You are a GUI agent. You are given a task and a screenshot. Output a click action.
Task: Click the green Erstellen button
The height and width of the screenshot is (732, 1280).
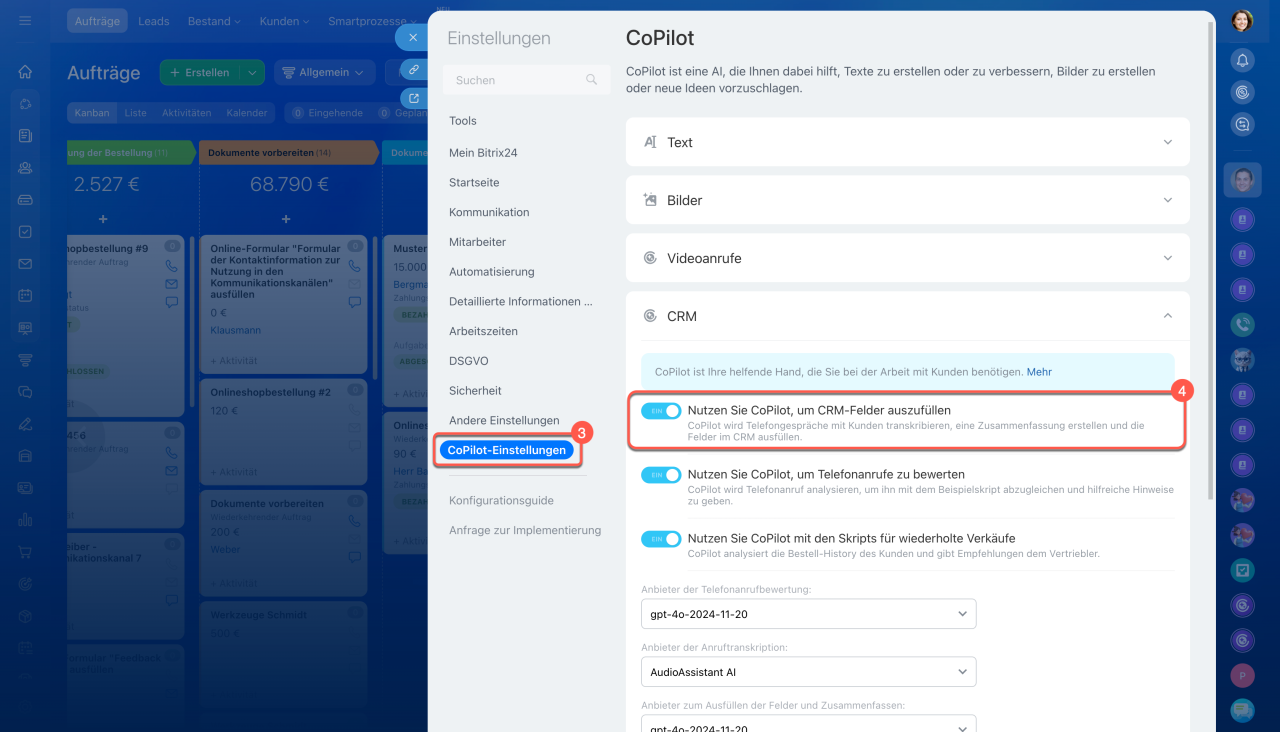click(x=200, y=72)
